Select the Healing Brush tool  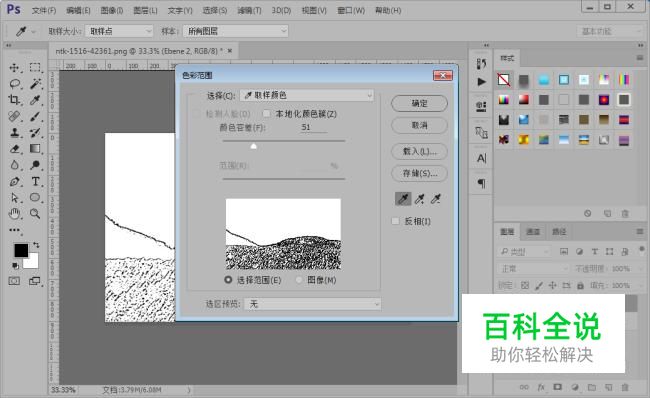coord(15,116)
